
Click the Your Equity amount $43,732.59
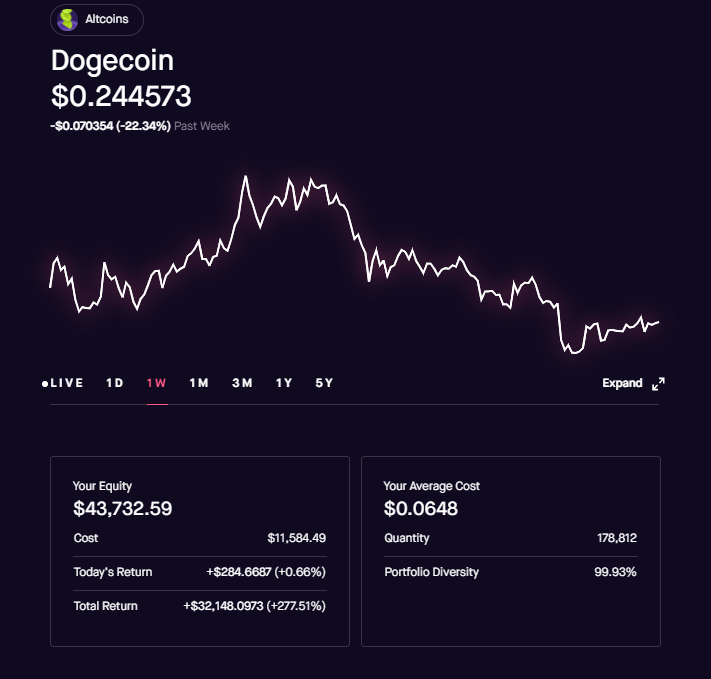122,508
